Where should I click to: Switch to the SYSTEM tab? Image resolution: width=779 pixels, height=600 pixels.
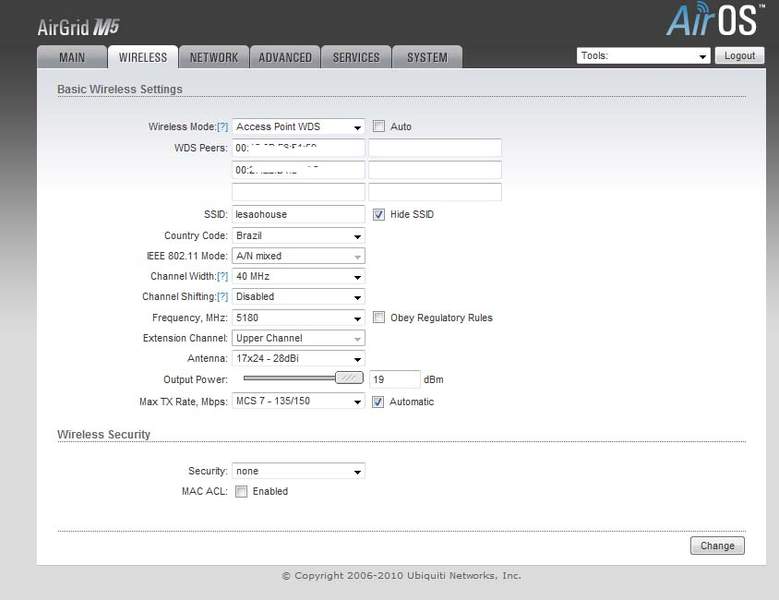click(x=427, y=57)
